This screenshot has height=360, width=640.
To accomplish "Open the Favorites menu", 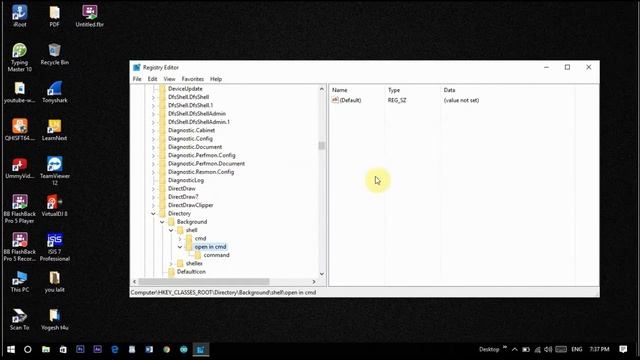I will (x=193, y=79).
